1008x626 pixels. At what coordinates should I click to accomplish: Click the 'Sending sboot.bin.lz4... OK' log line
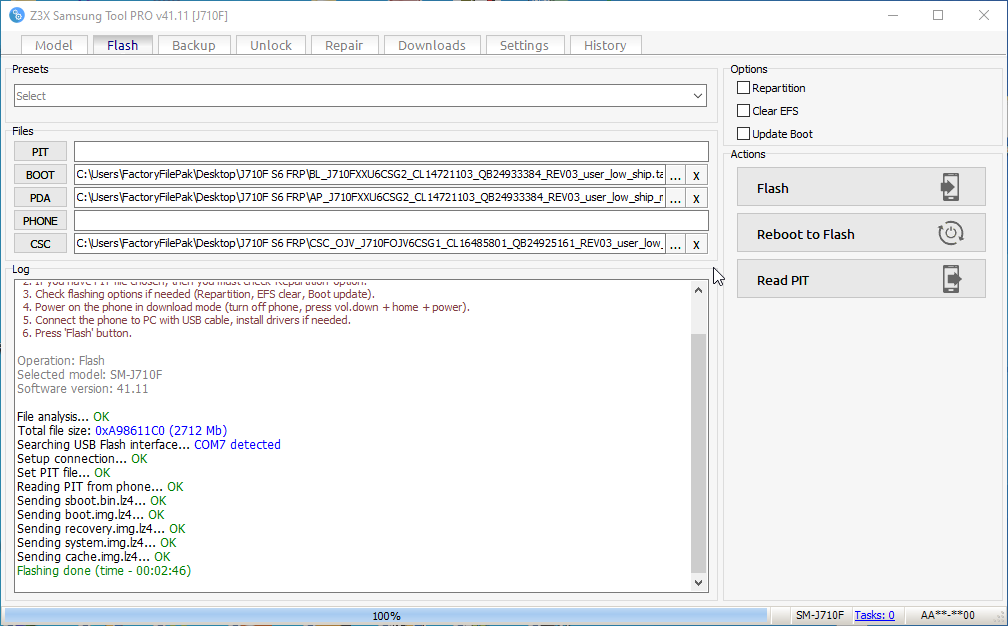[x=92, y=501]
